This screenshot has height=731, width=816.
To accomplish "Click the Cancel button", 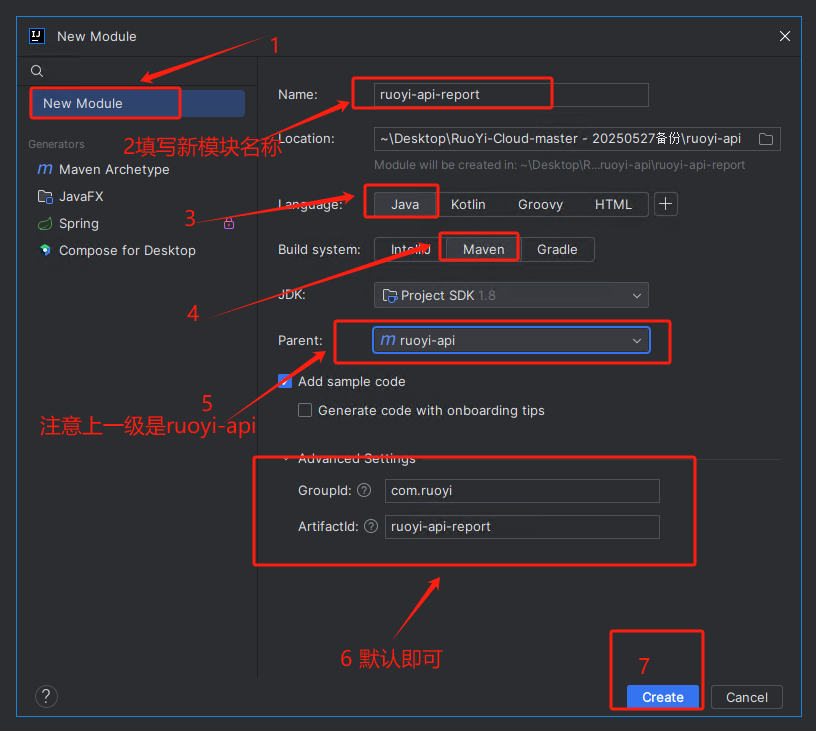I will click(x=746, y=697).
